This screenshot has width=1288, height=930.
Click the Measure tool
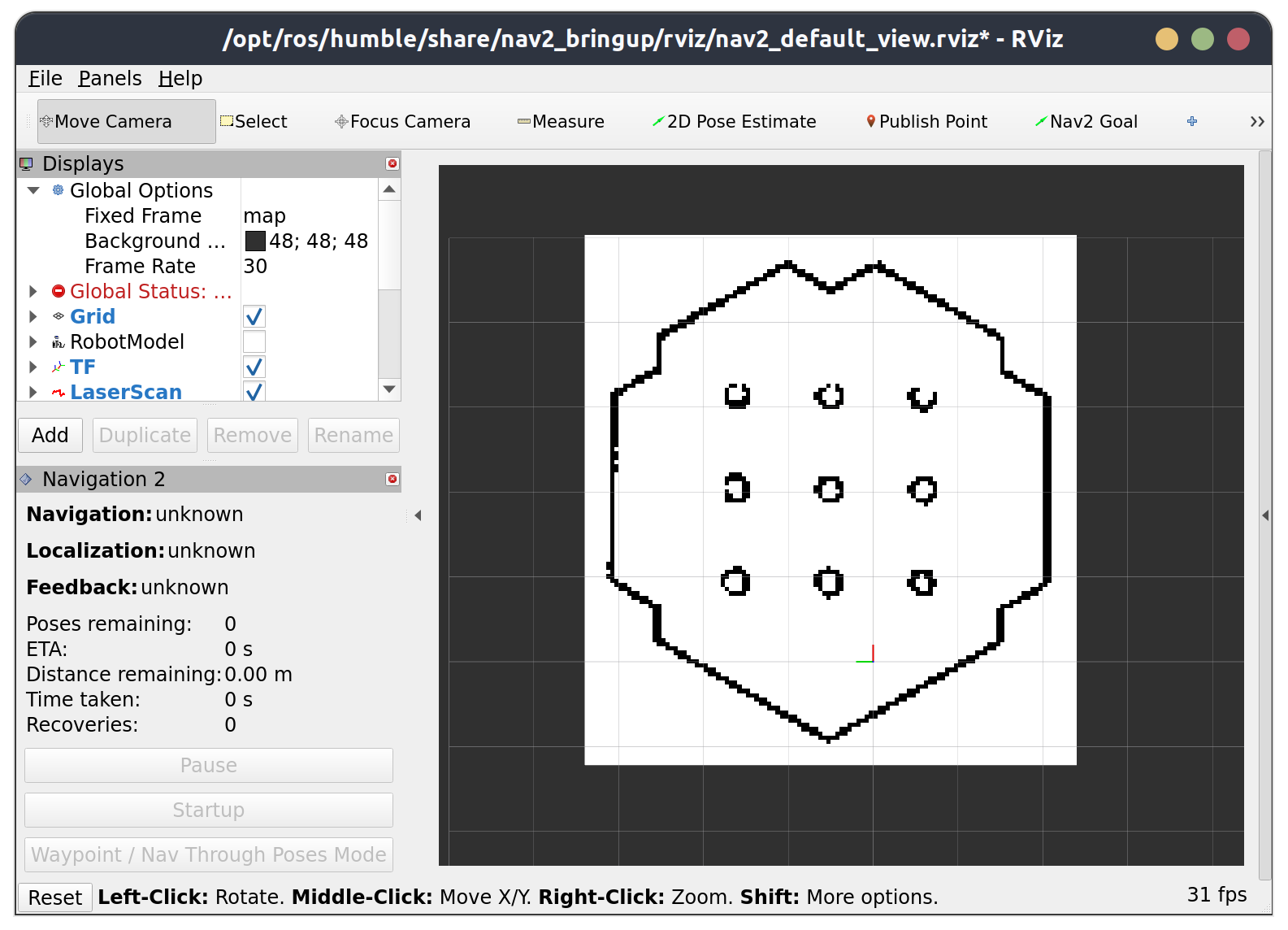[x=561, y=122]
